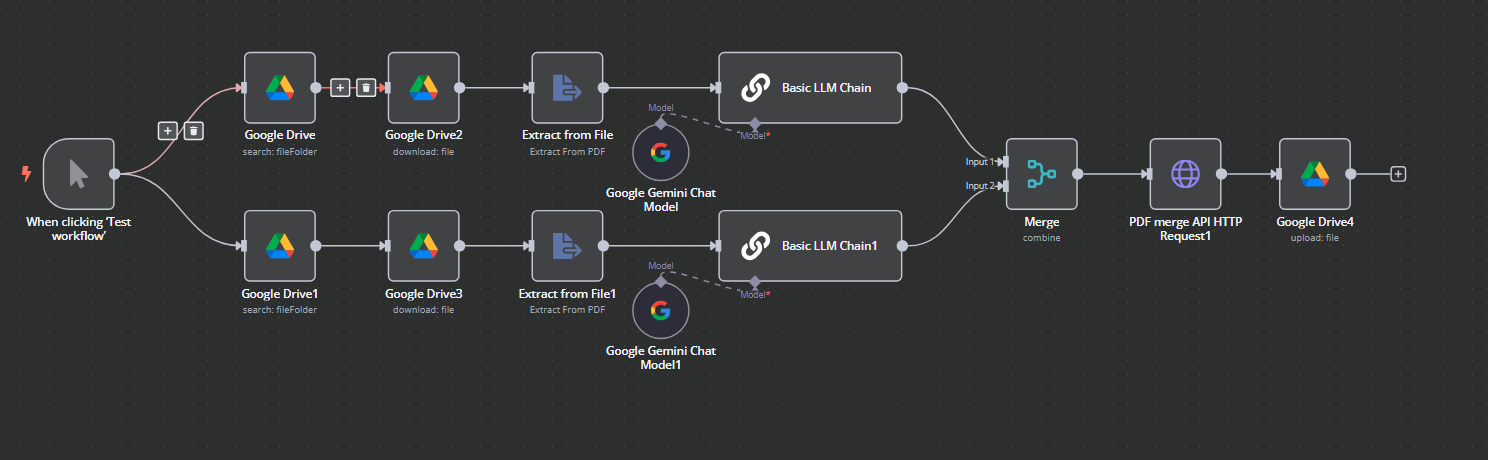The height and width of the screenshot is (460, 1488).
Task: Click the Model connector under Basic LLM Chain
Action: click(x=755, y=124)
